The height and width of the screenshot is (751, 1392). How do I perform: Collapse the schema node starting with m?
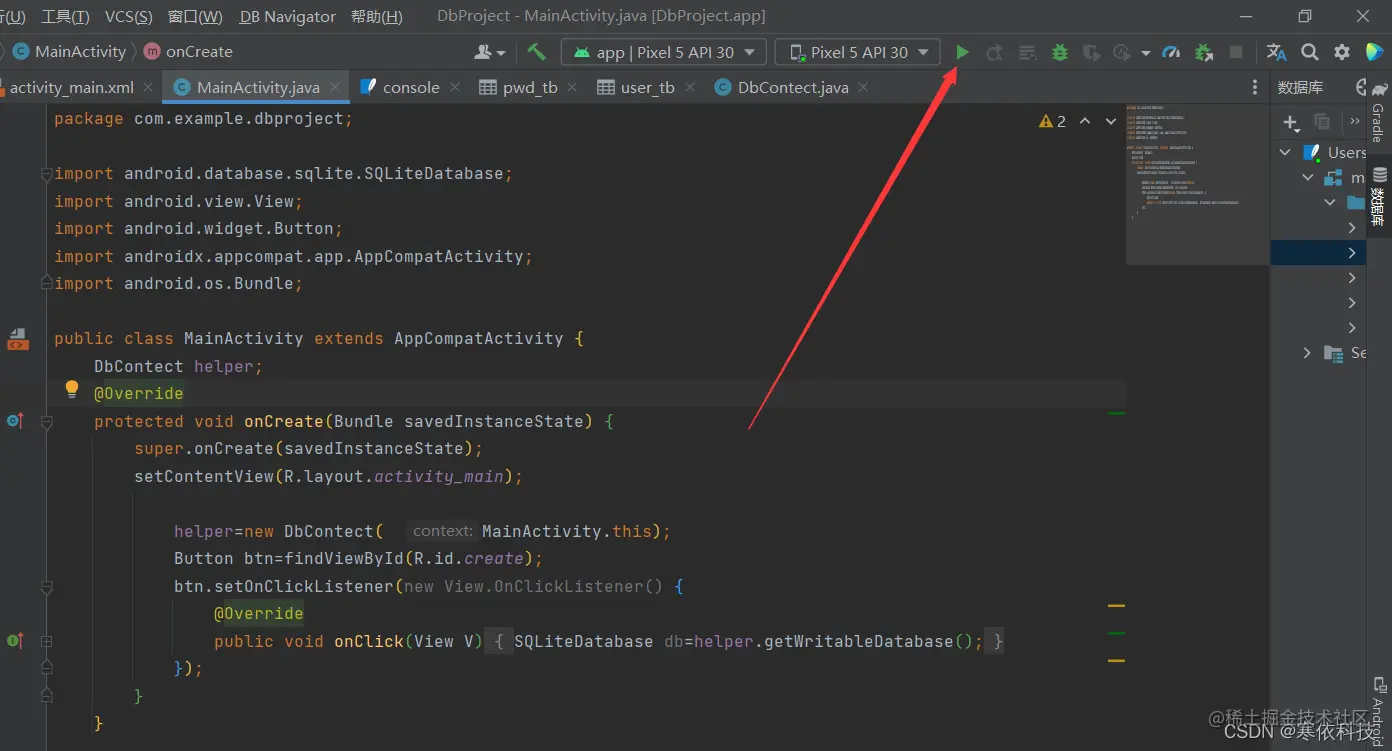click(1308, 177)
